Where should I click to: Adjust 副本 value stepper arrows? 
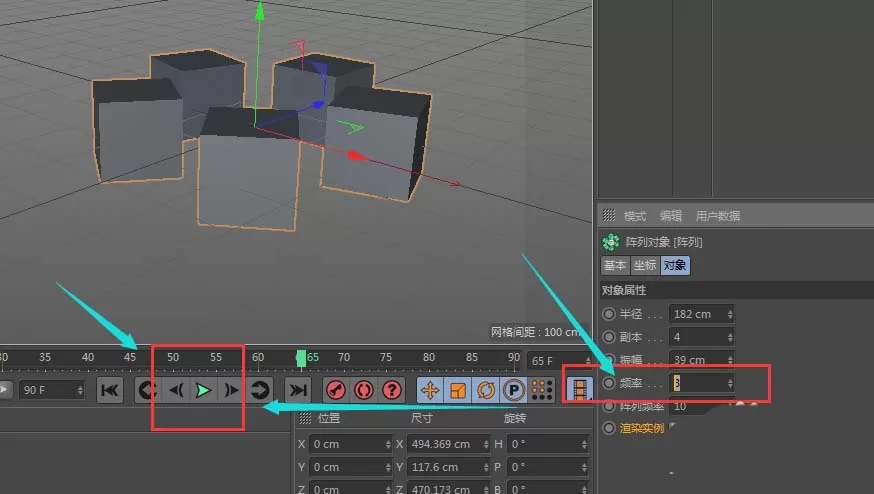tap(730, 337)
